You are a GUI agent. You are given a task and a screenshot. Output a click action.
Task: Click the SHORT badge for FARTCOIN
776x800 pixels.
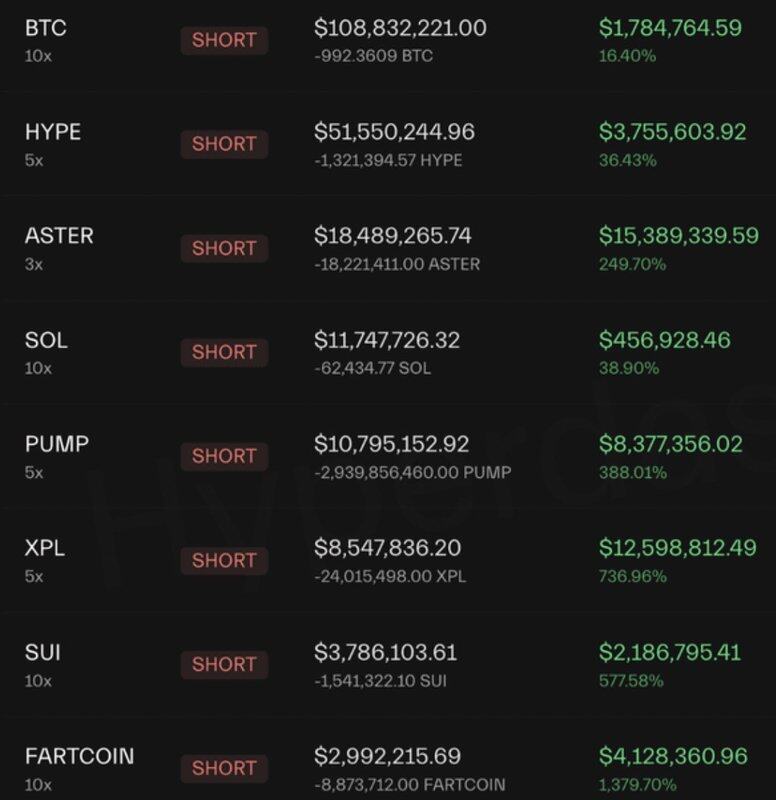coord(224,768)
